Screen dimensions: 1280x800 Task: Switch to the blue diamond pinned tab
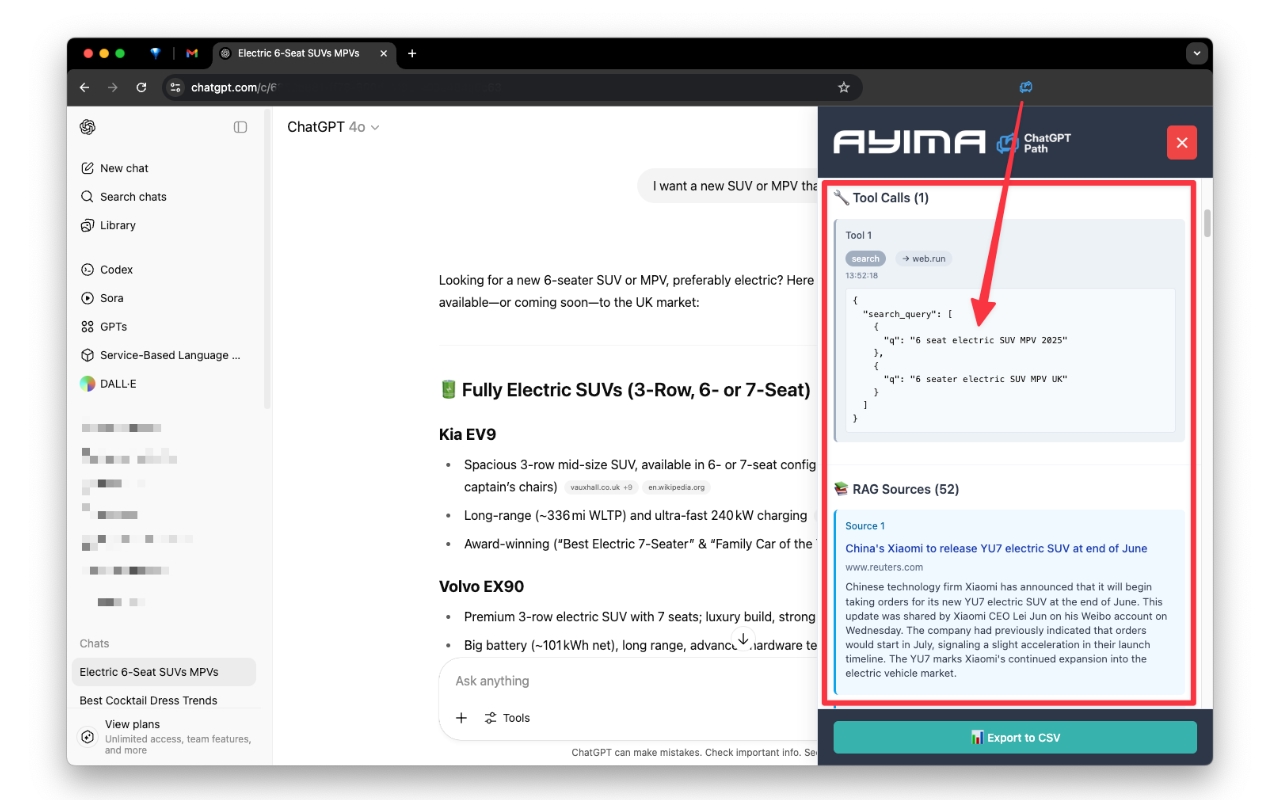tap(155, 53)
